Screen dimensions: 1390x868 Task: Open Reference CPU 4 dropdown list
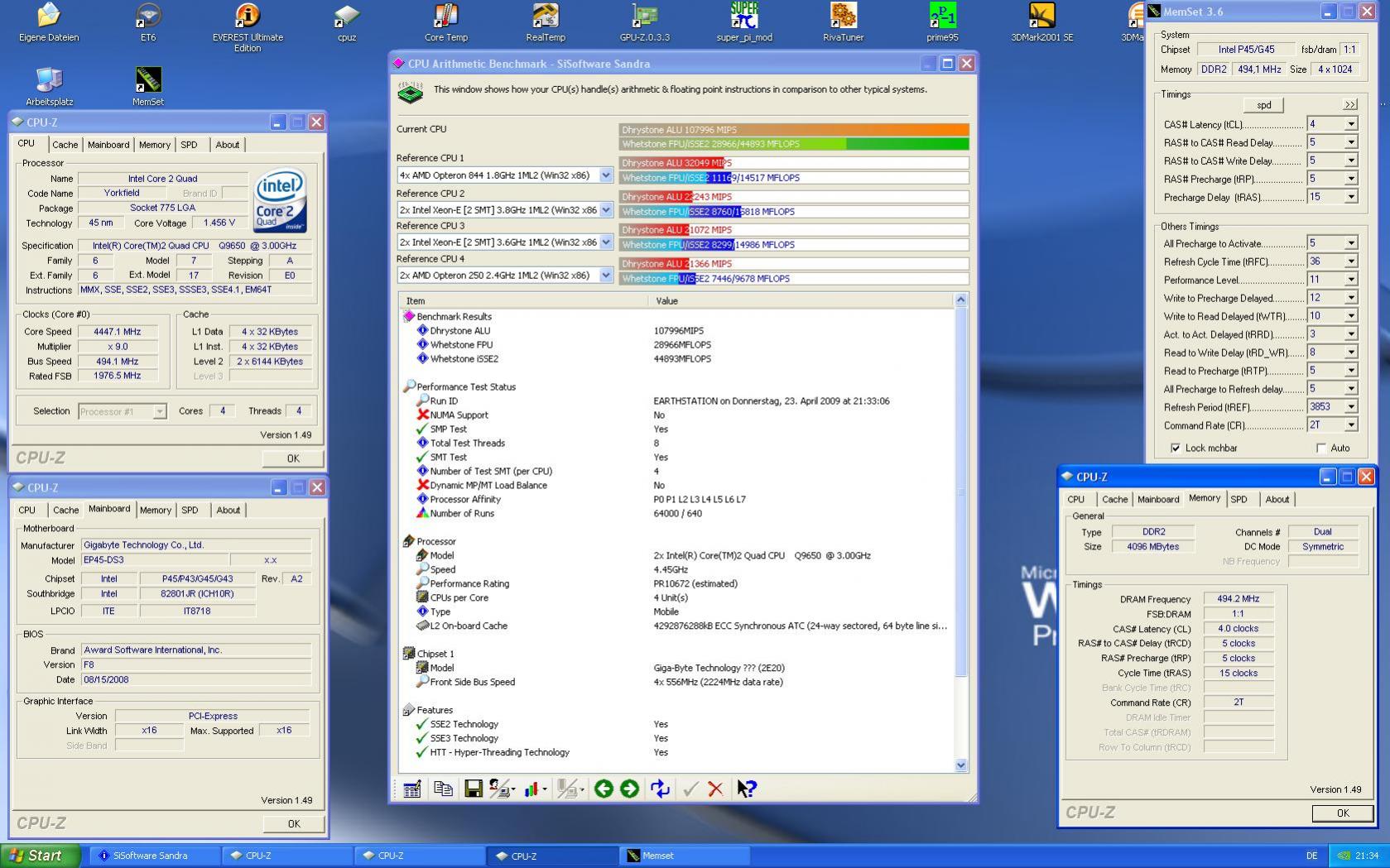606,276
